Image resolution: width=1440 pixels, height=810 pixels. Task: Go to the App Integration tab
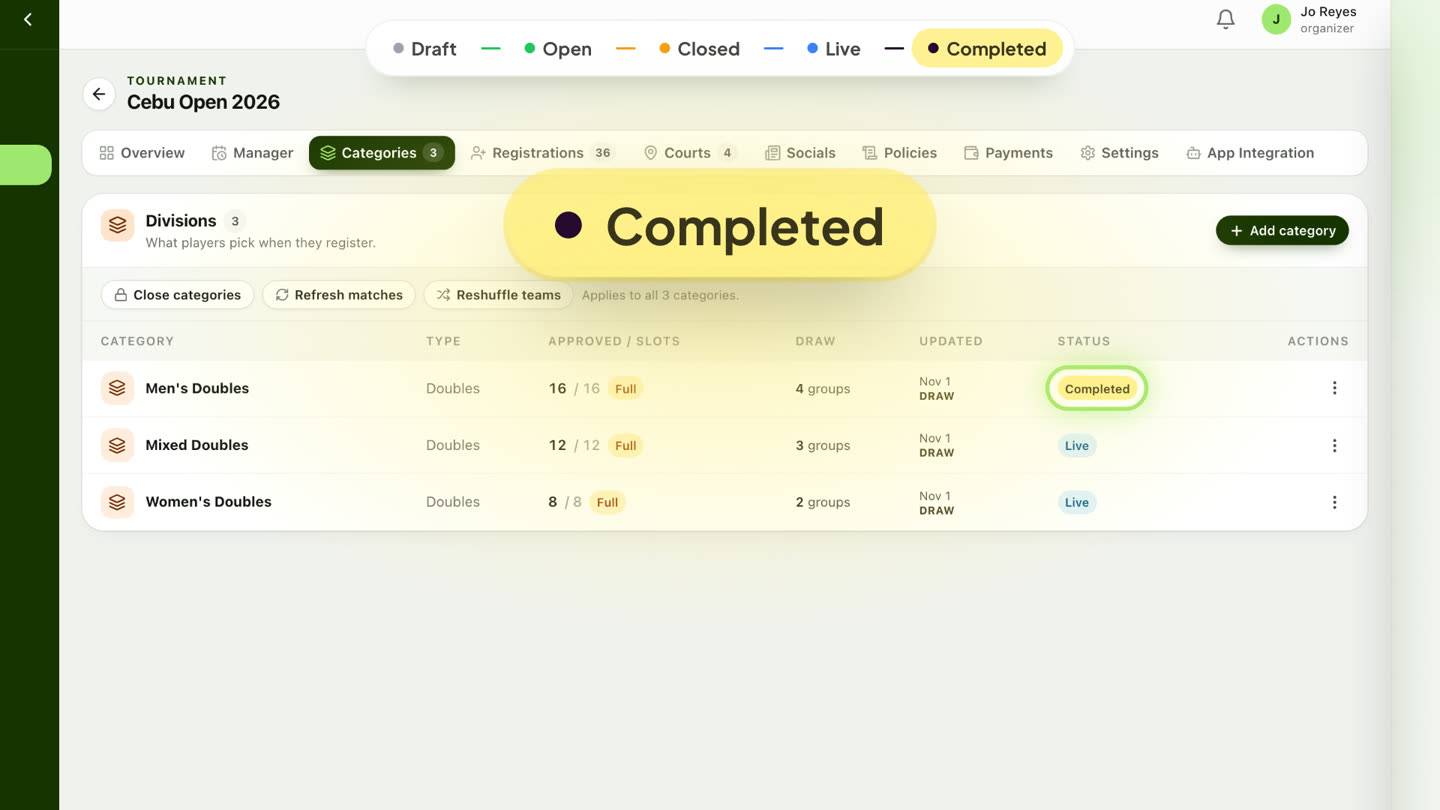click(x=1250, y=153)
